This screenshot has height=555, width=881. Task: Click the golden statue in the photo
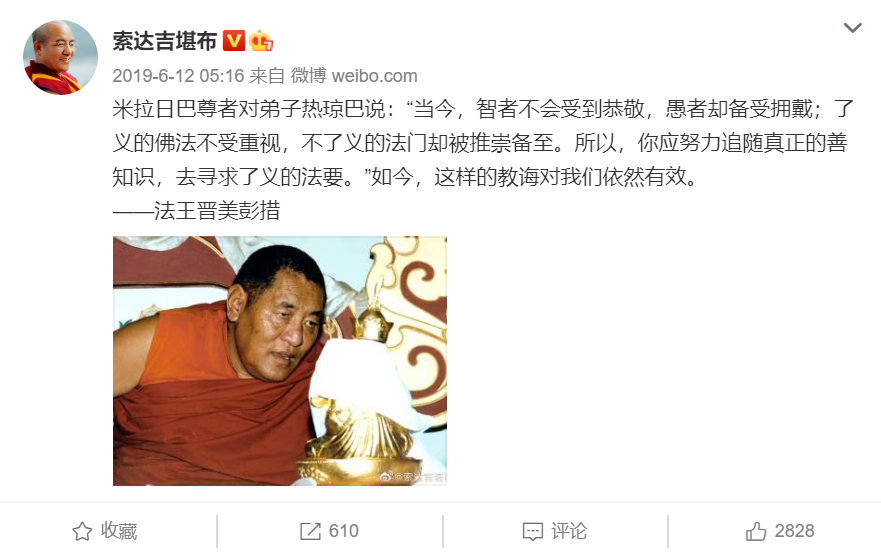point(362,393)
